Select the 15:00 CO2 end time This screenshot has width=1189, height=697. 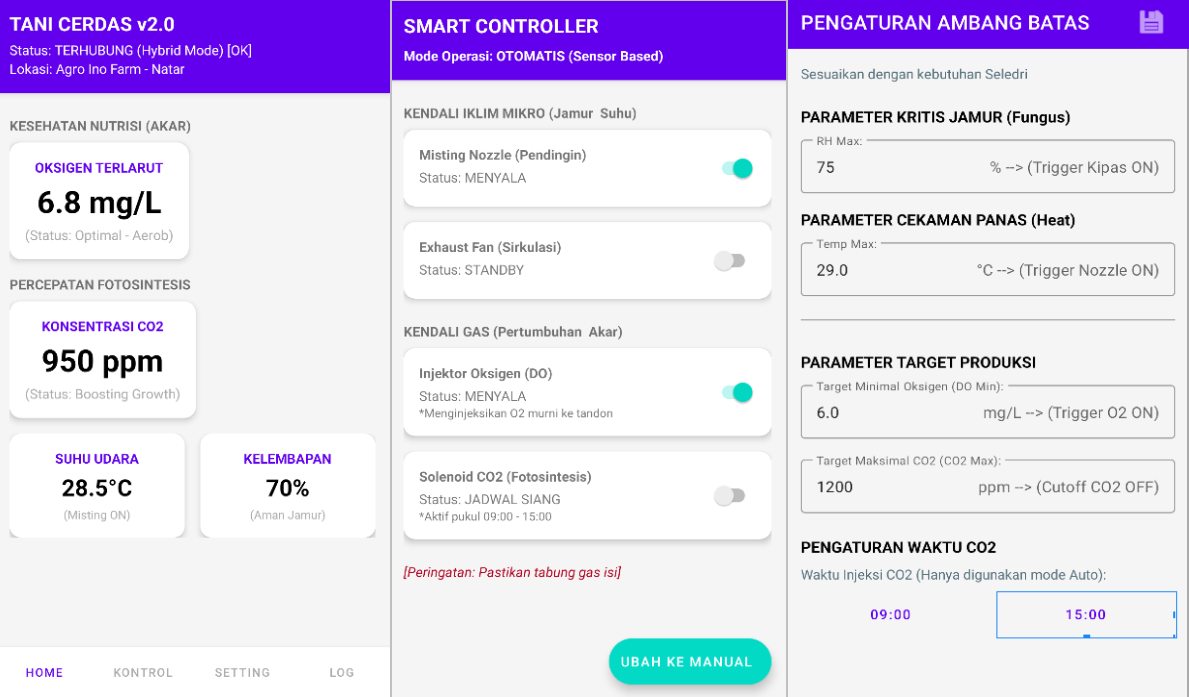click(1085, 615)
